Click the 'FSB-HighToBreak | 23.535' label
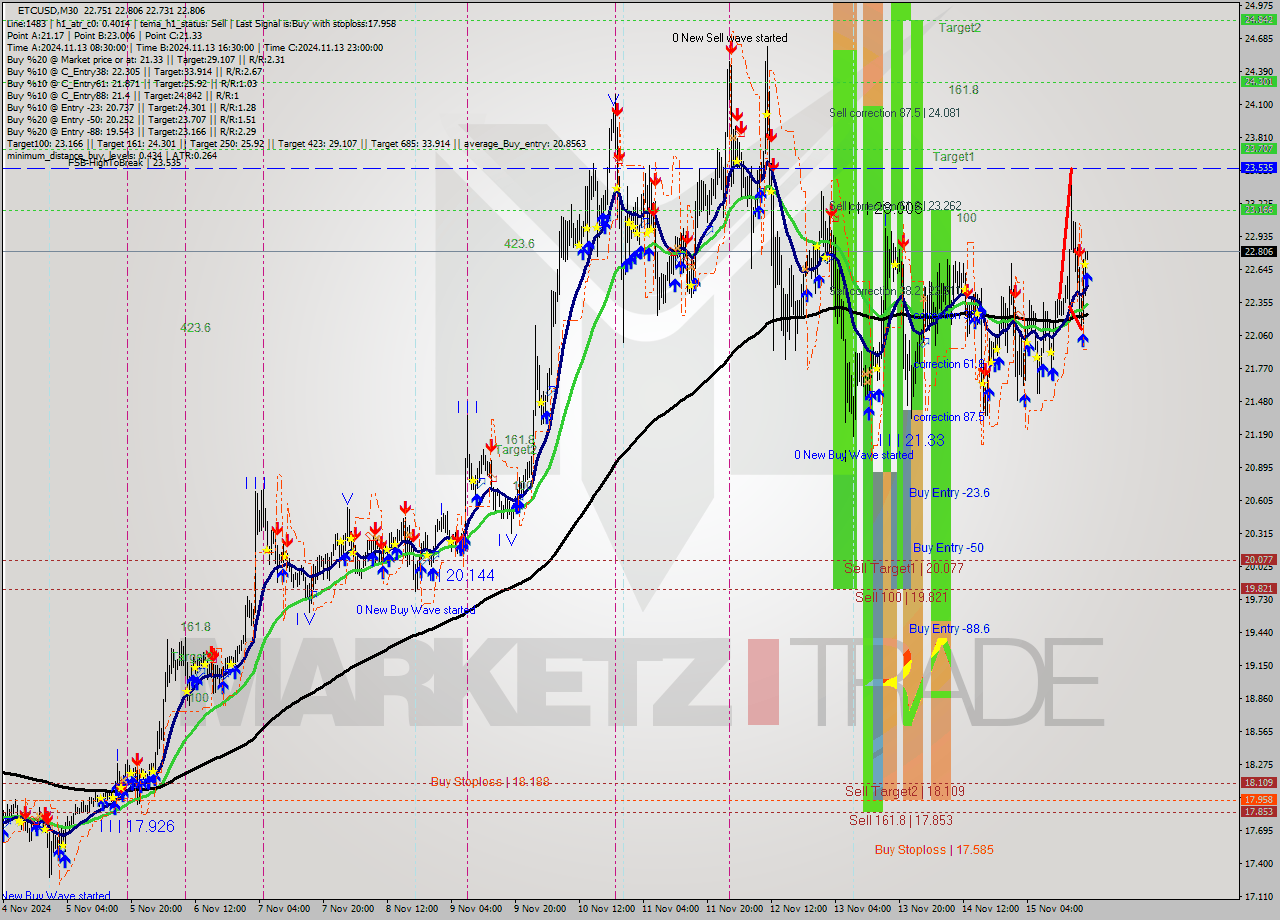Image resolution: width=1280 pixels, height=920 pixels. tap(124, 163)
